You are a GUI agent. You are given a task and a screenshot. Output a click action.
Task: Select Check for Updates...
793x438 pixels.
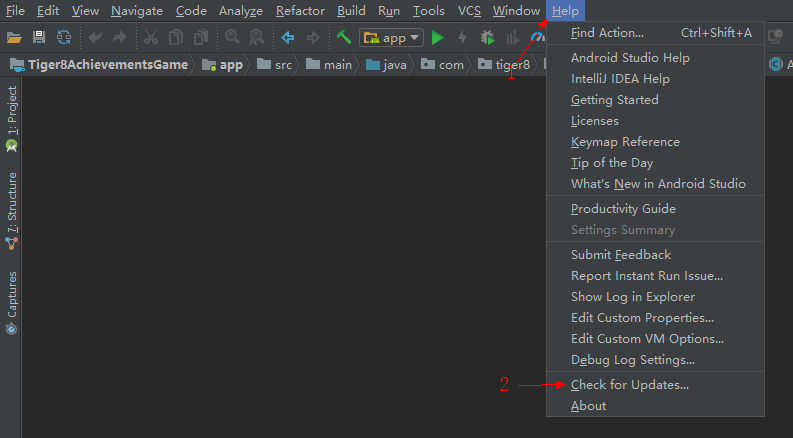point(655,385)
